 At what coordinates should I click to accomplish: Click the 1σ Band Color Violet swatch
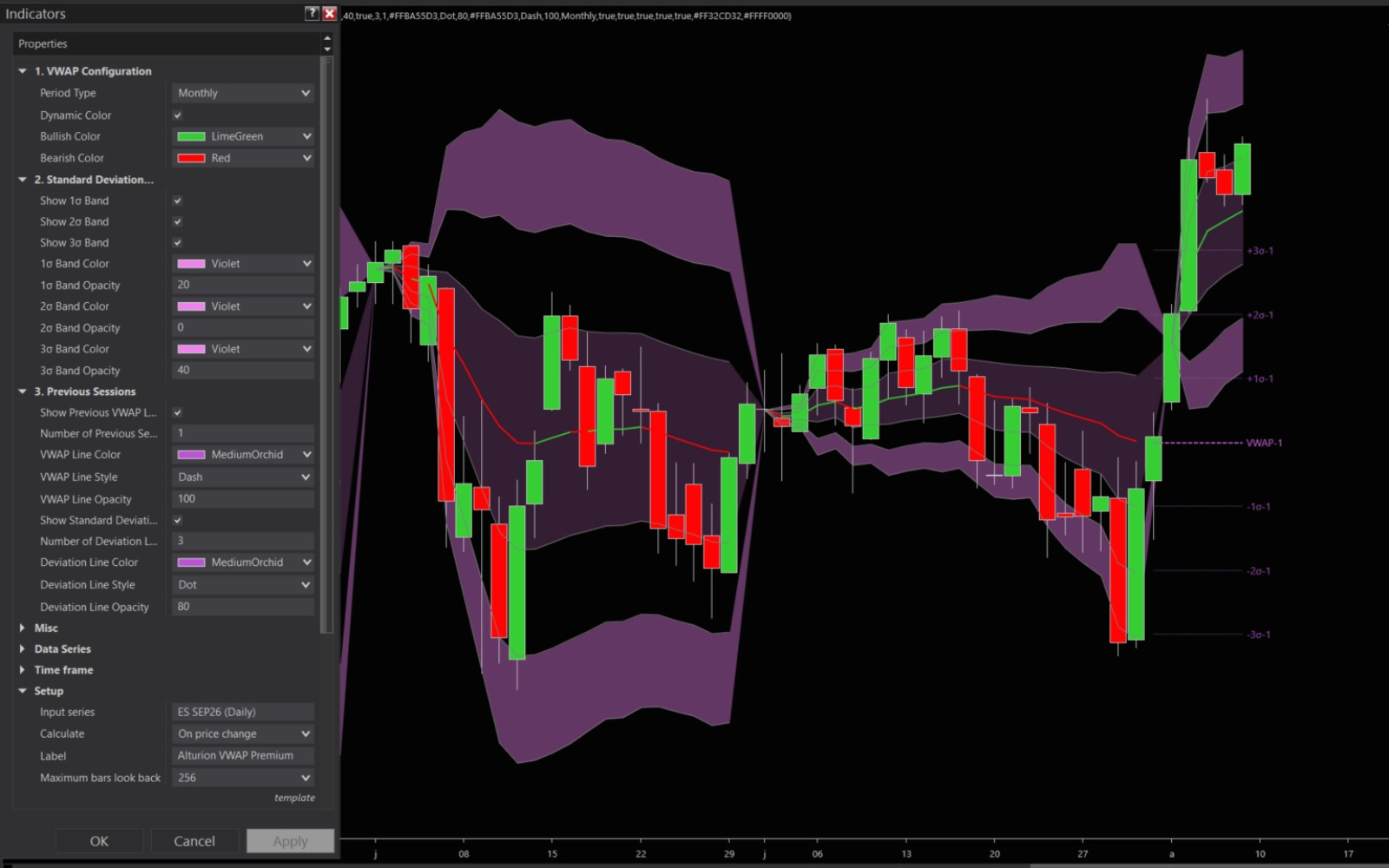click(191, 264)
